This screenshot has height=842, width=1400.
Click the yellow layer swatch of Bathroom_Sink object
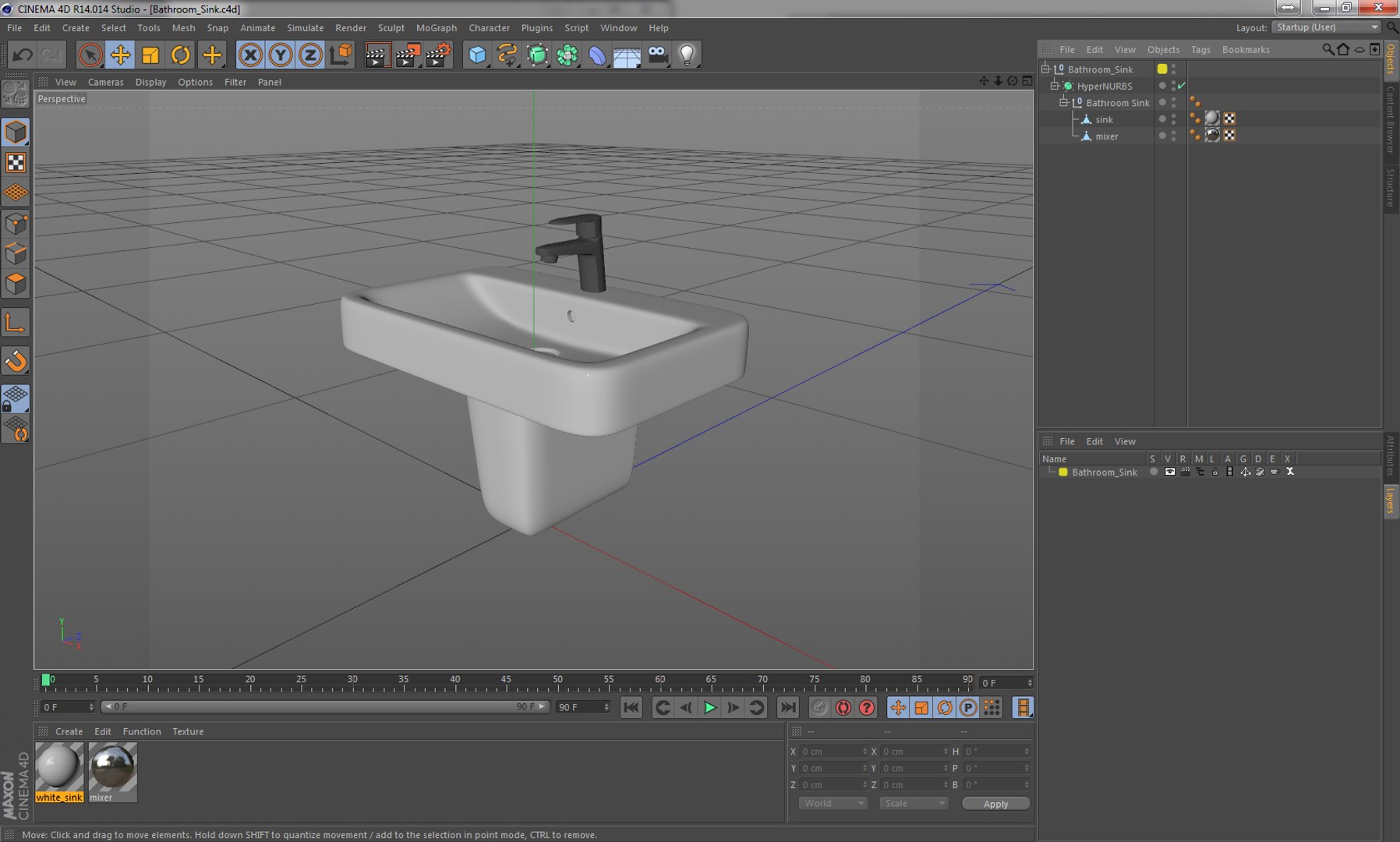(1162, 69)
